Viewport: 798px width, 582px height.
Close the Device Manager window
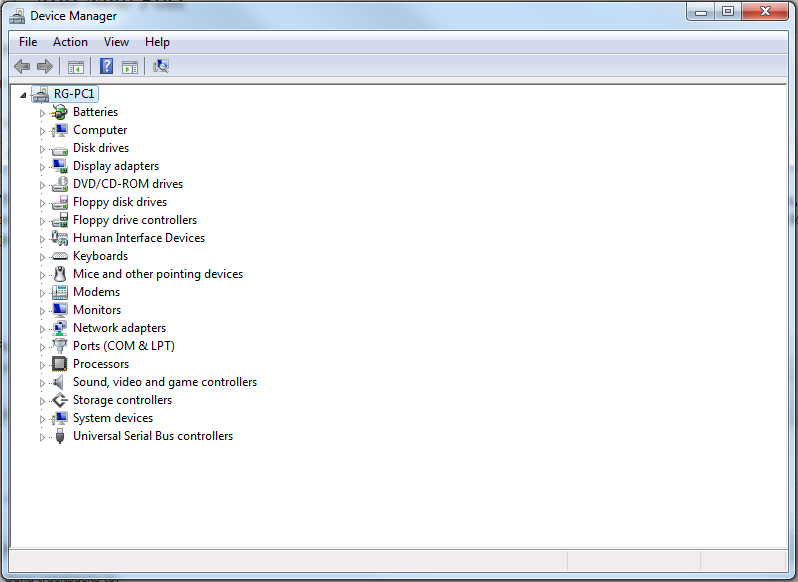tap(765, 12)
